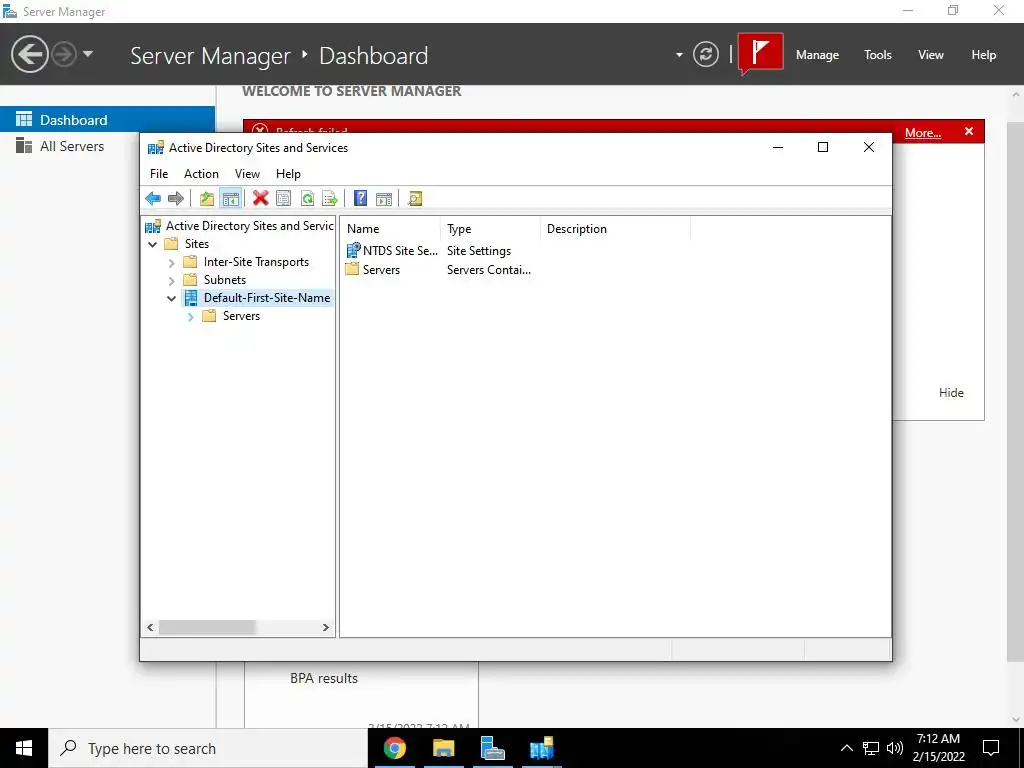
Task: Open the dropdown arrow beside Refresh icon
Action: point(679,55)
